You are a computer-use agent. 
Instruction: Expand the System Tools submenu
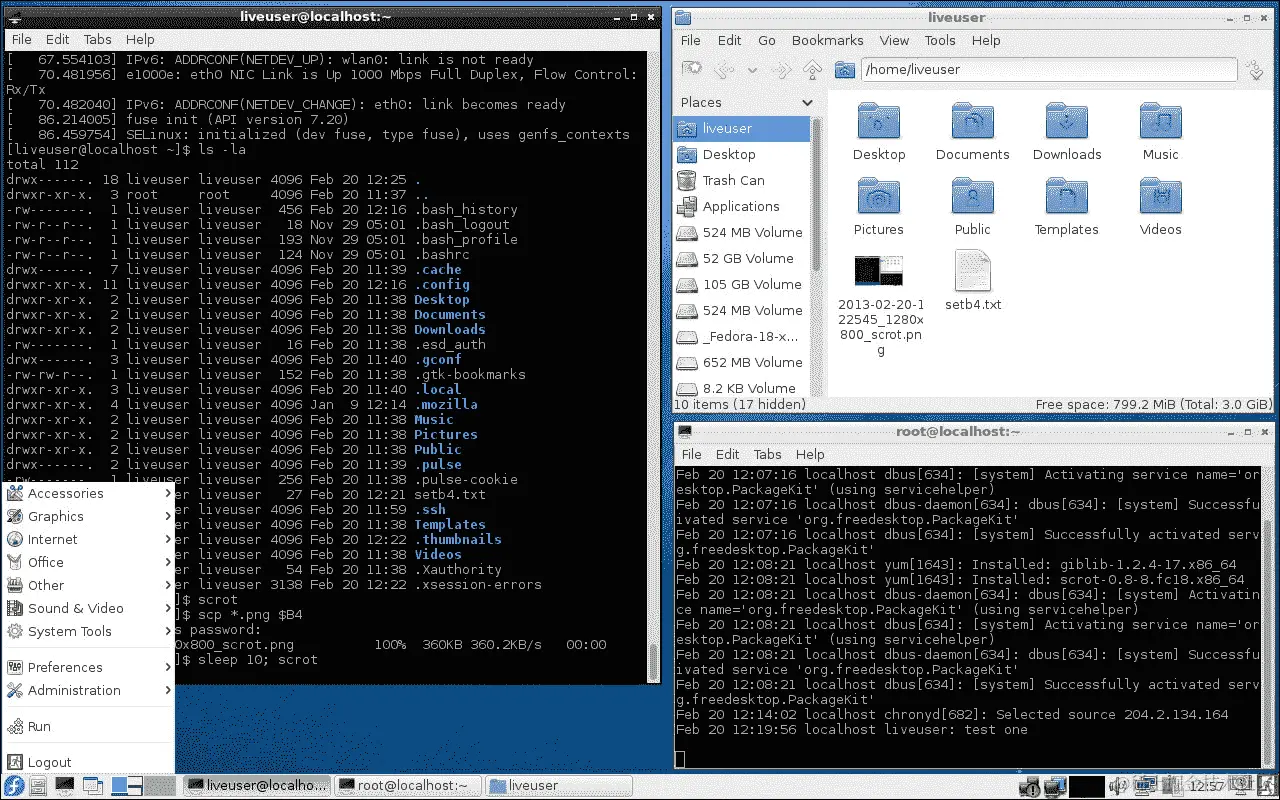(87, 631)
